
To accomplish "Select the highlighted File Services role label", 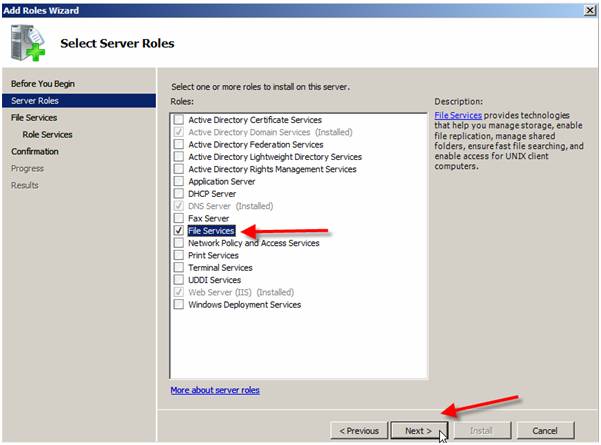I will click(211, 231).
